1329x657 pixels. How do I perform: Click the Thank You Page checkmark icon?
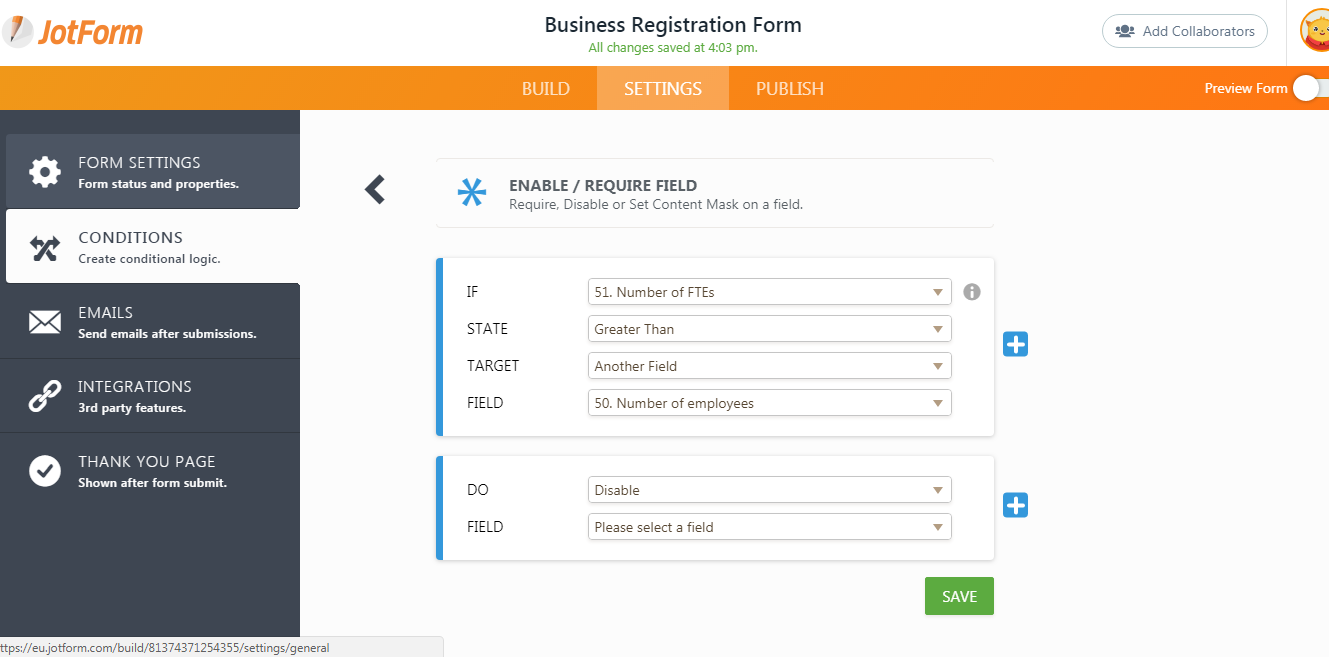45,471
